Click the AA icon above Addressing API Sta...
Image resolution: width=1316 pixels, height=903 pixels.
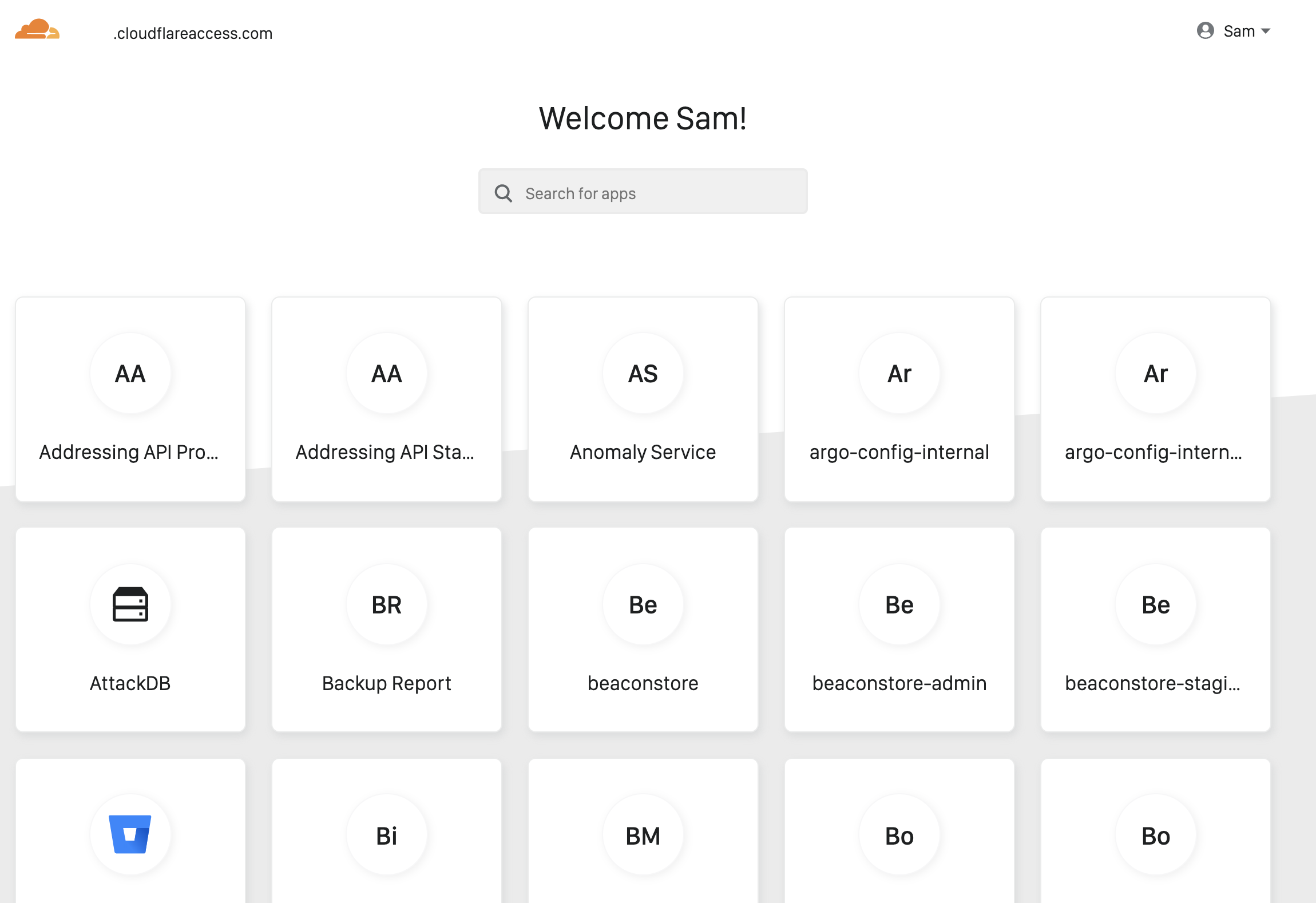(x=387, y=373)
